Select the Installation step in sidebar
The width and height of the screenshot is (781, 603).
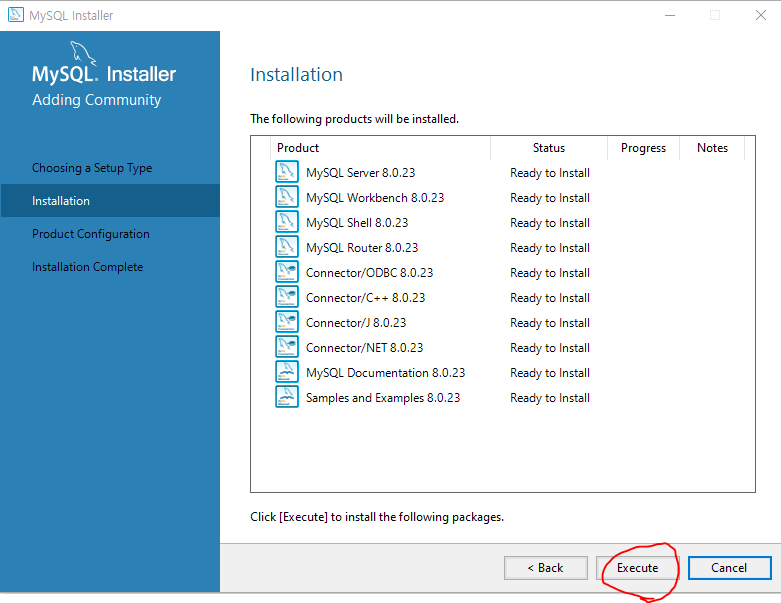tap(110, 201)
